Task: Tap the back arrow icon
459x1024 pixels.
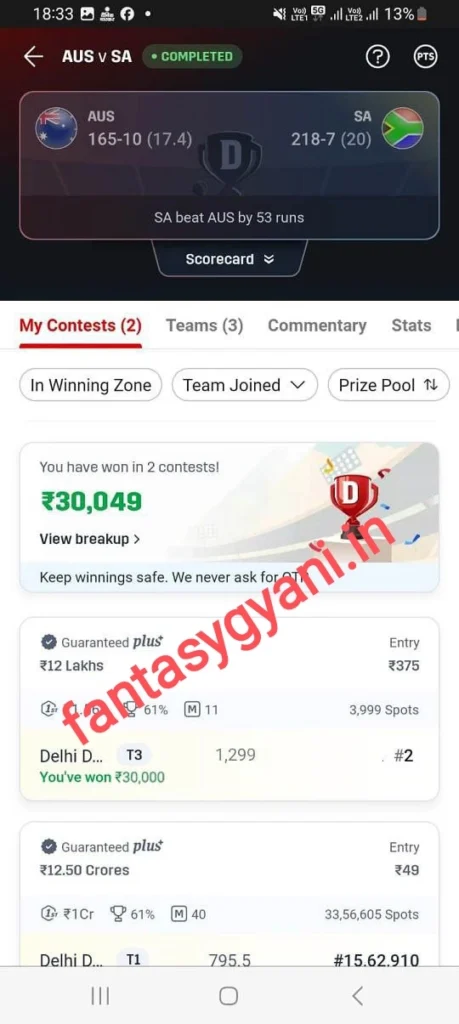Action: tap(33, 57)
